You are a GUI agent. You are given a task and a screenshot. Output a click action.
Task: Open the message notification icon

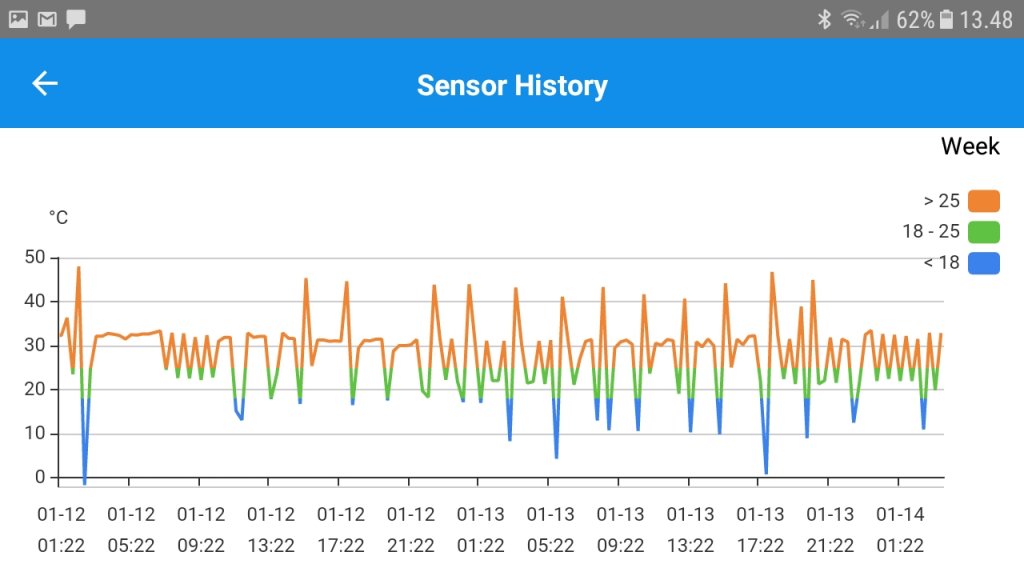coord(74,18)
